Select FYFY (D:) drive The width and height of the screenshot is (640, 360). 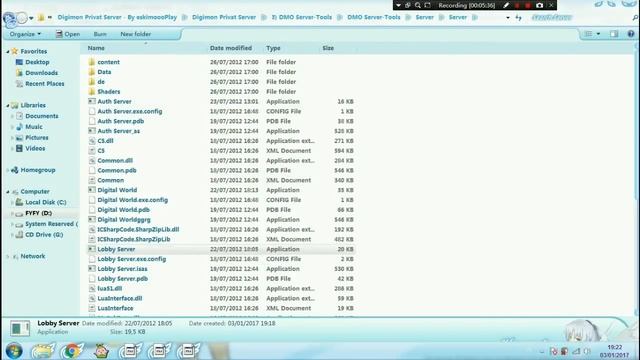[x=38, y=213]
